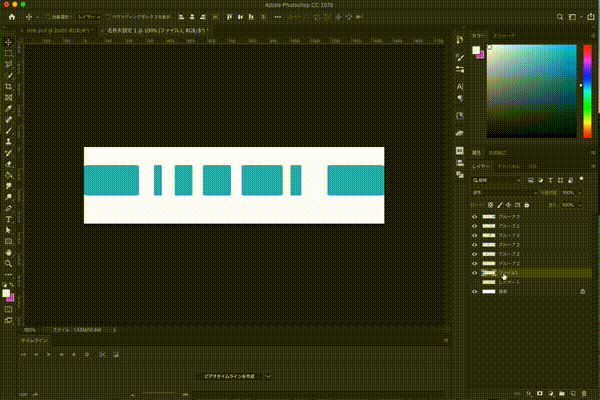Viewport: 600px width, 400px height.
Task: Toggle the auto-select checkbox in options bar
Action: coord(50,18)
